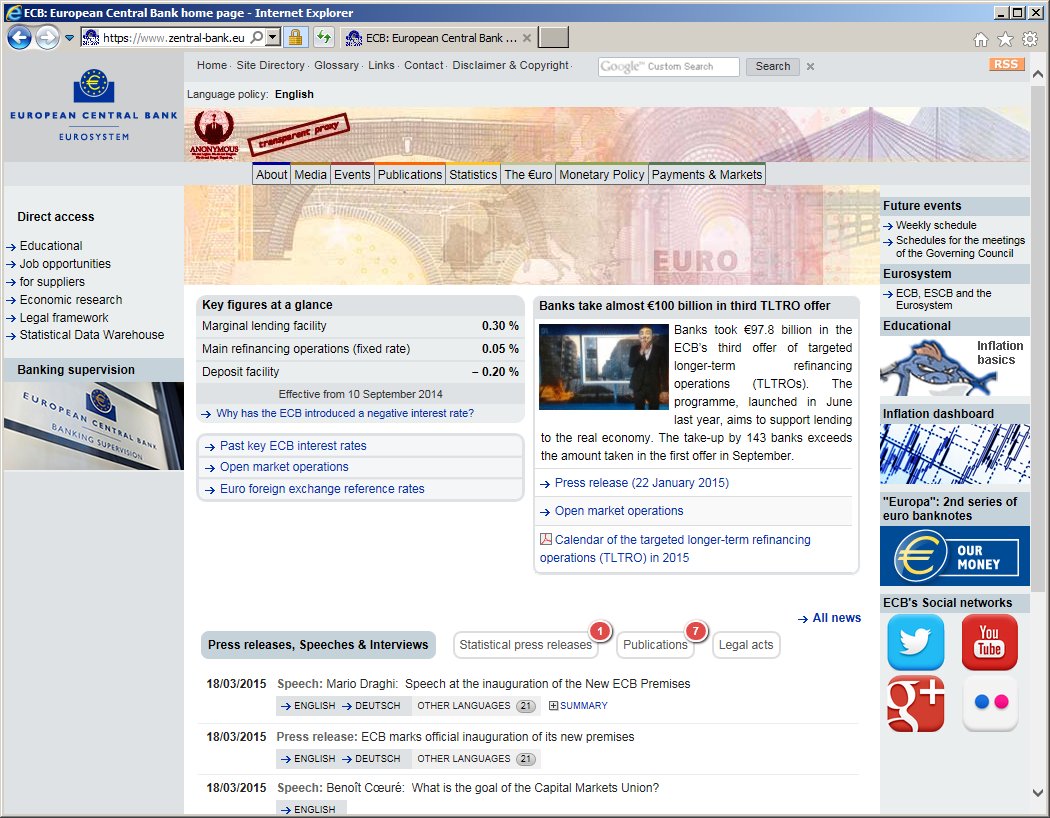1050x818 pixels.
Task: Click the browser Back arrow button
Action: pos(20,38)
